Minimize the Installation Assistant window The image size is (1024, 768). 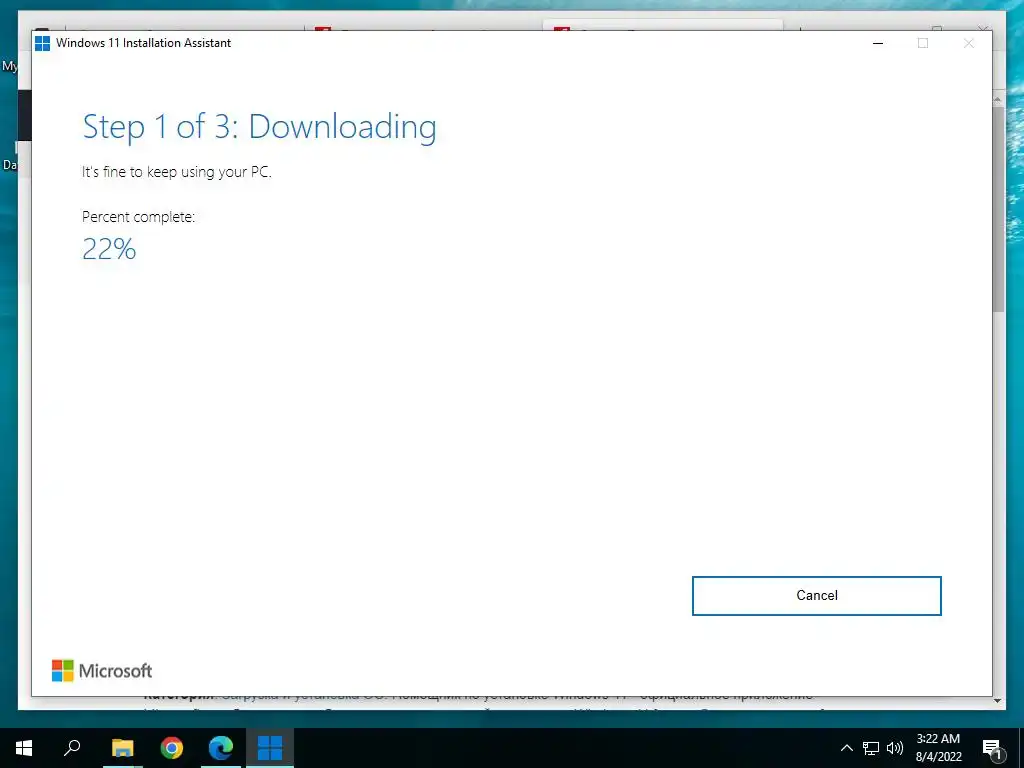tap(878, 43)
